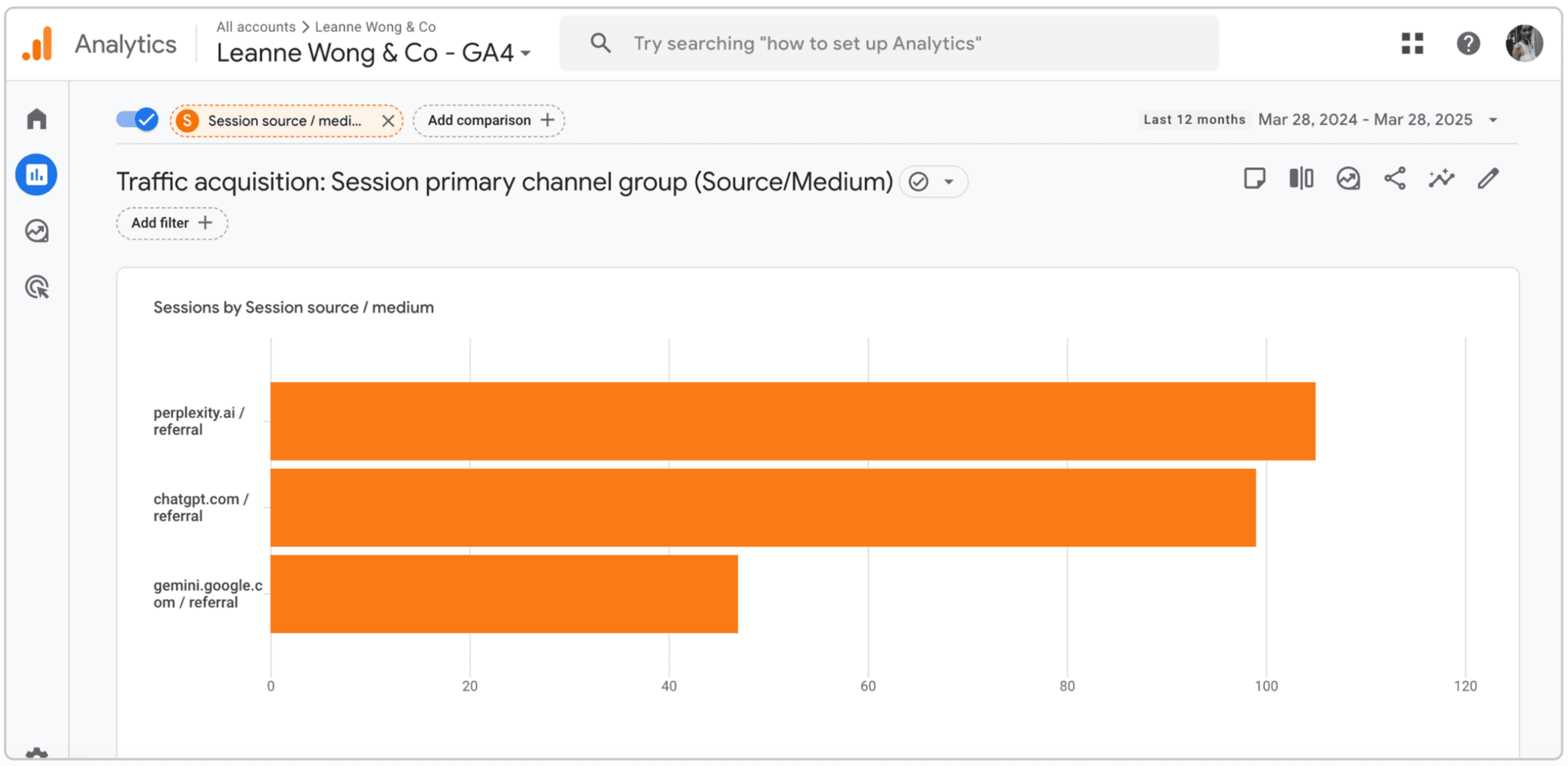
Task: Expand the report status check dropdown
Action: click(949, 182)
